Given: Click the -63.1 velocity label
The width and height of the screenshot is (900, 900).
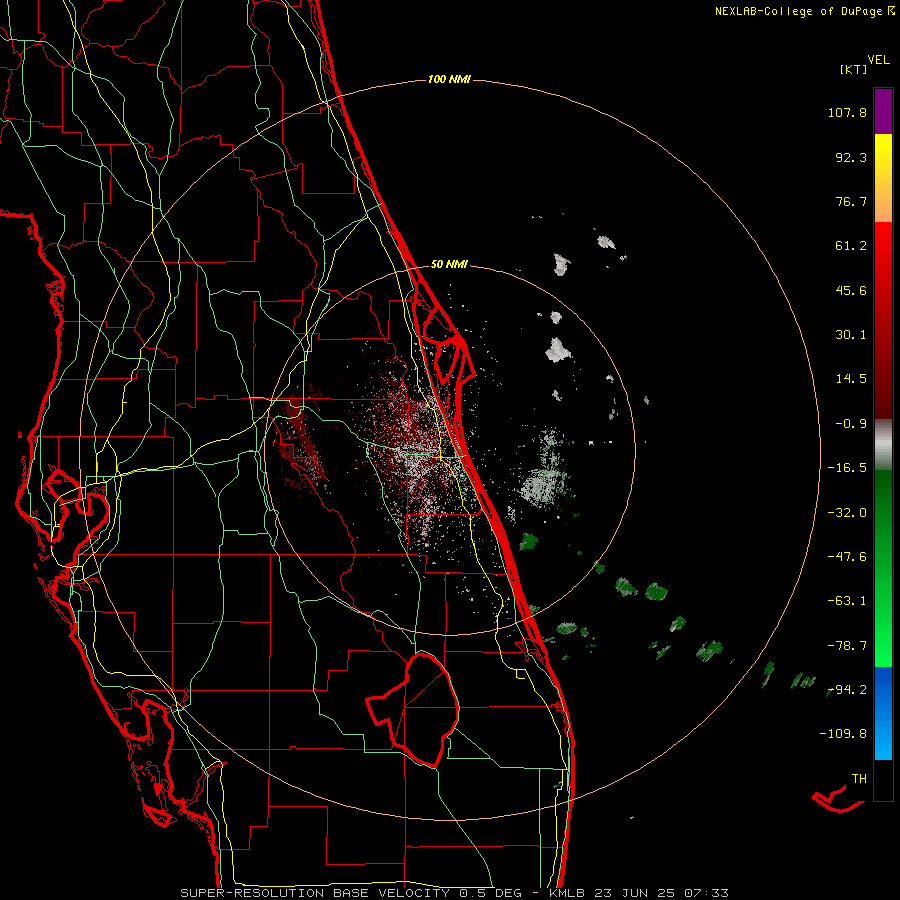Looking at the screenshot, I should (x=847, y=601).
